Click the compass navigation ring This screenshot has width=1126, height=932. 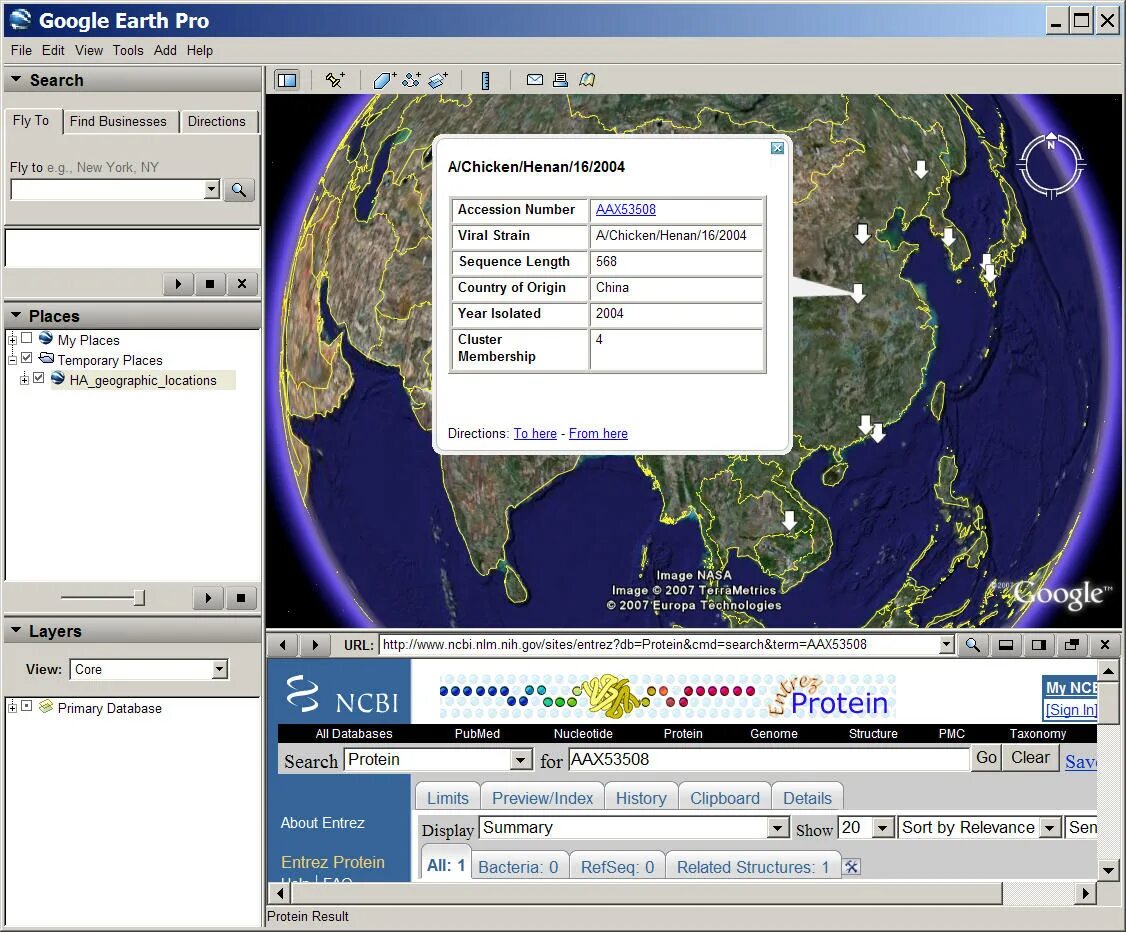1051,165
